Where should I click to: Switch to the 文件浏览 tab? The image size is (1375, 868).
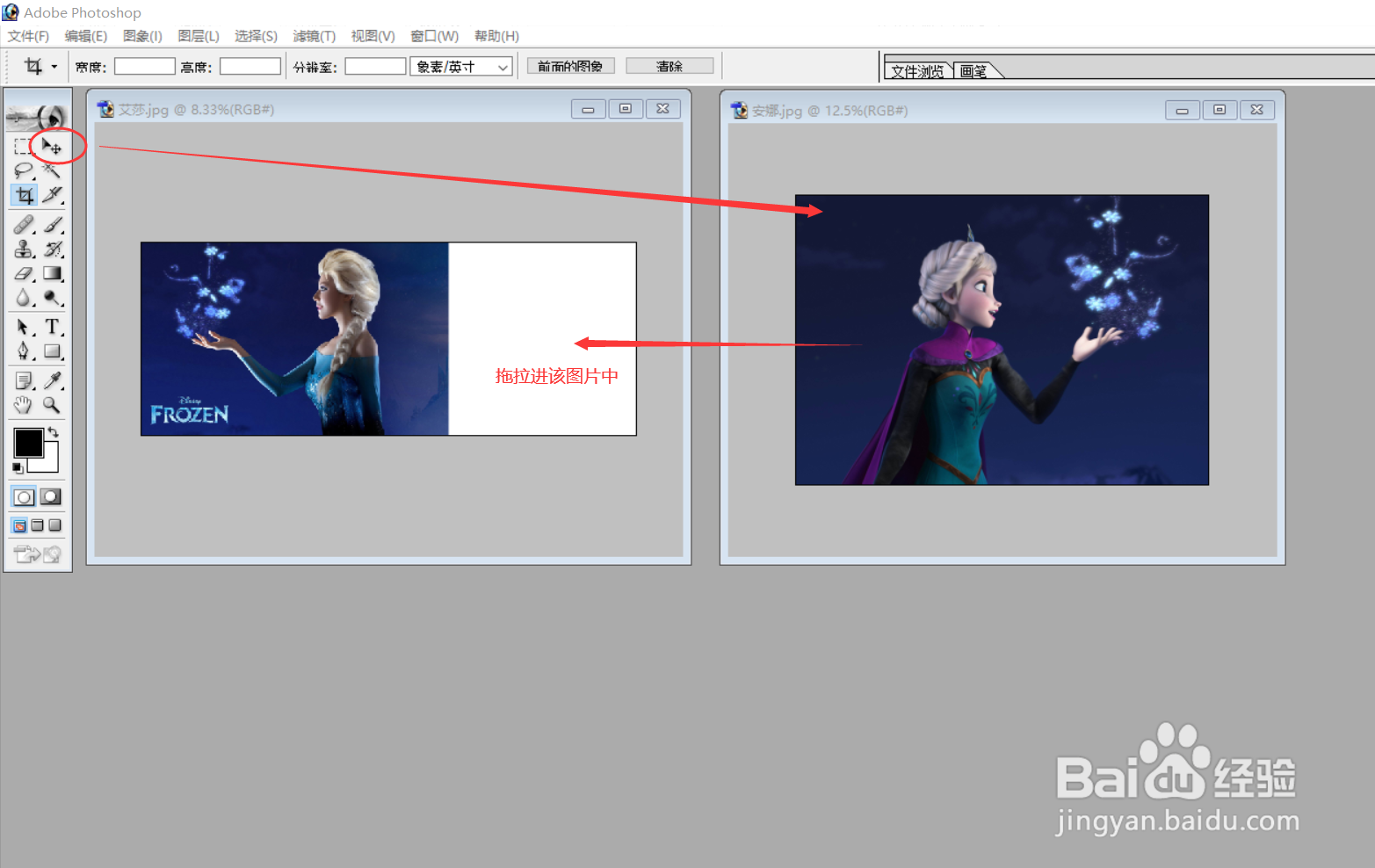[917, 71]
